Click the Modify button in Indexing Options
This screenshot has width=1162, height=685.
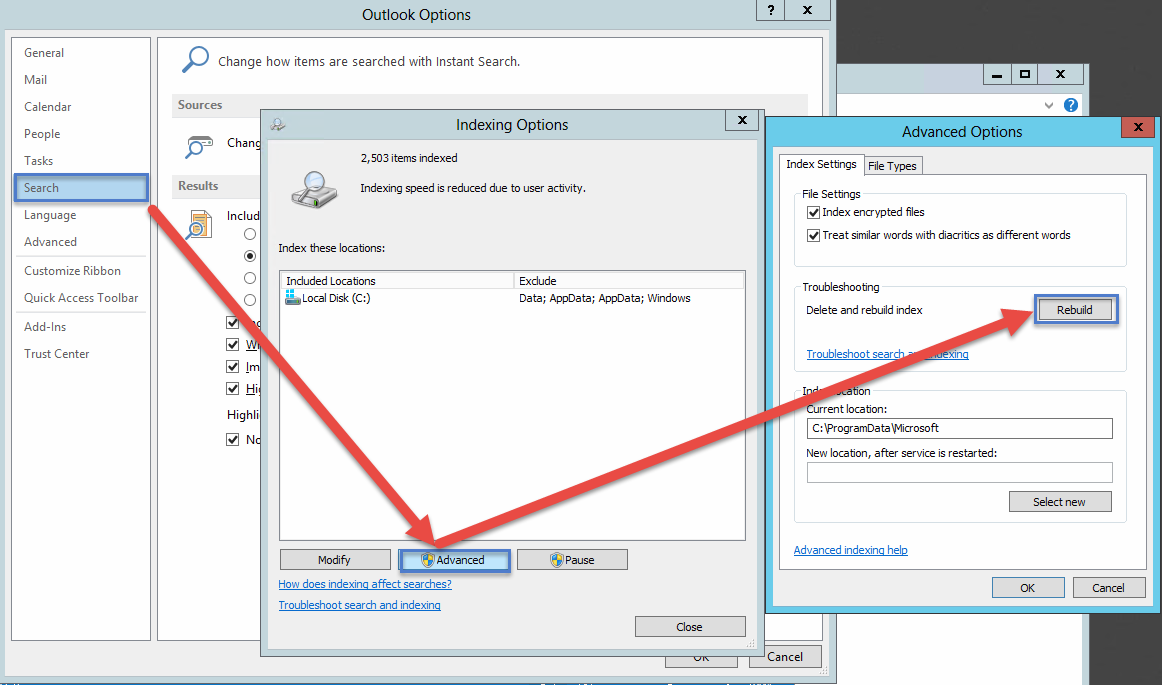click(335, 560)
